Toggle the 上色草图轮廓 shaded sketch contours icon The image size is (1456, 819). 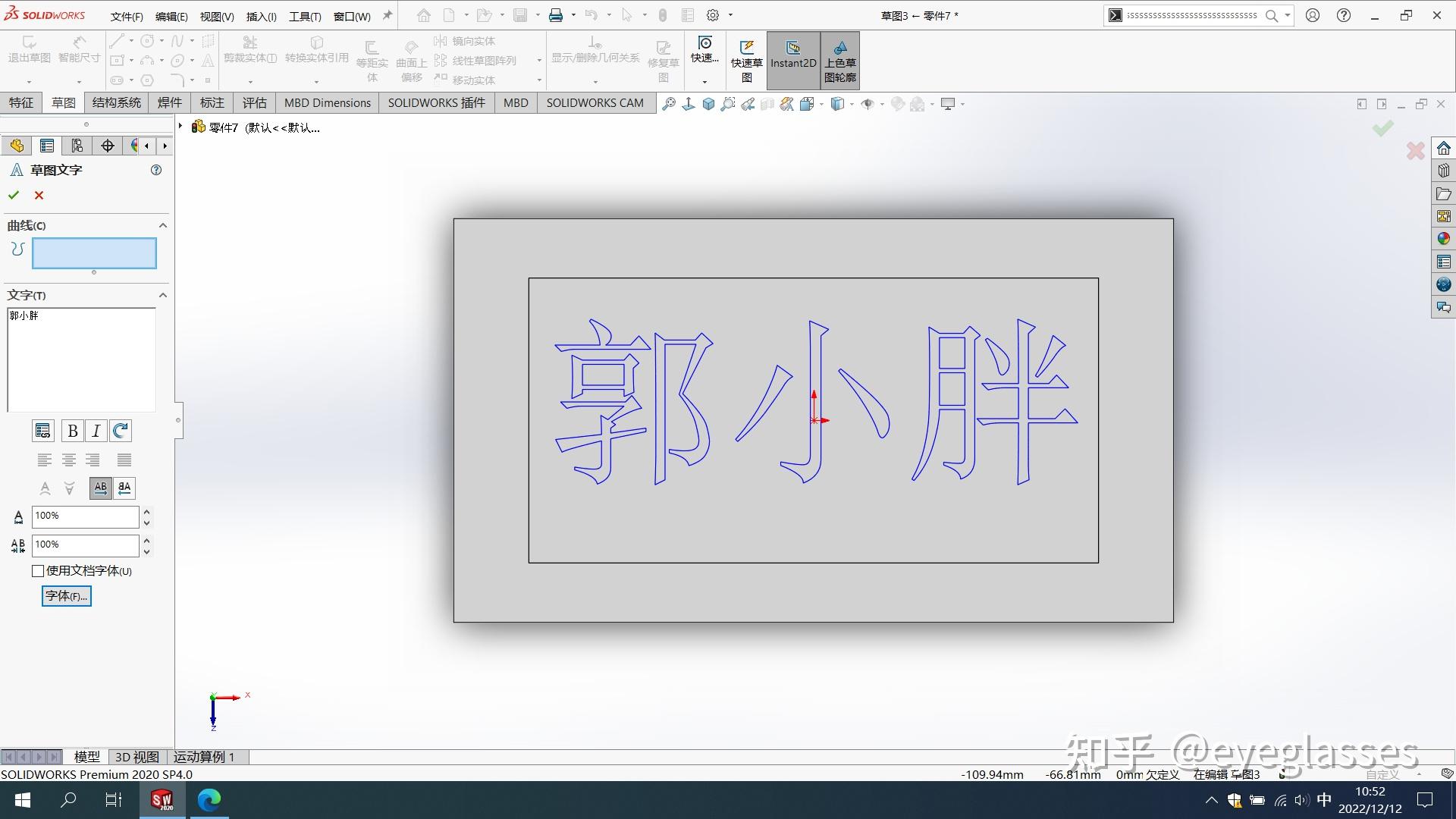[x=840, y=59]
